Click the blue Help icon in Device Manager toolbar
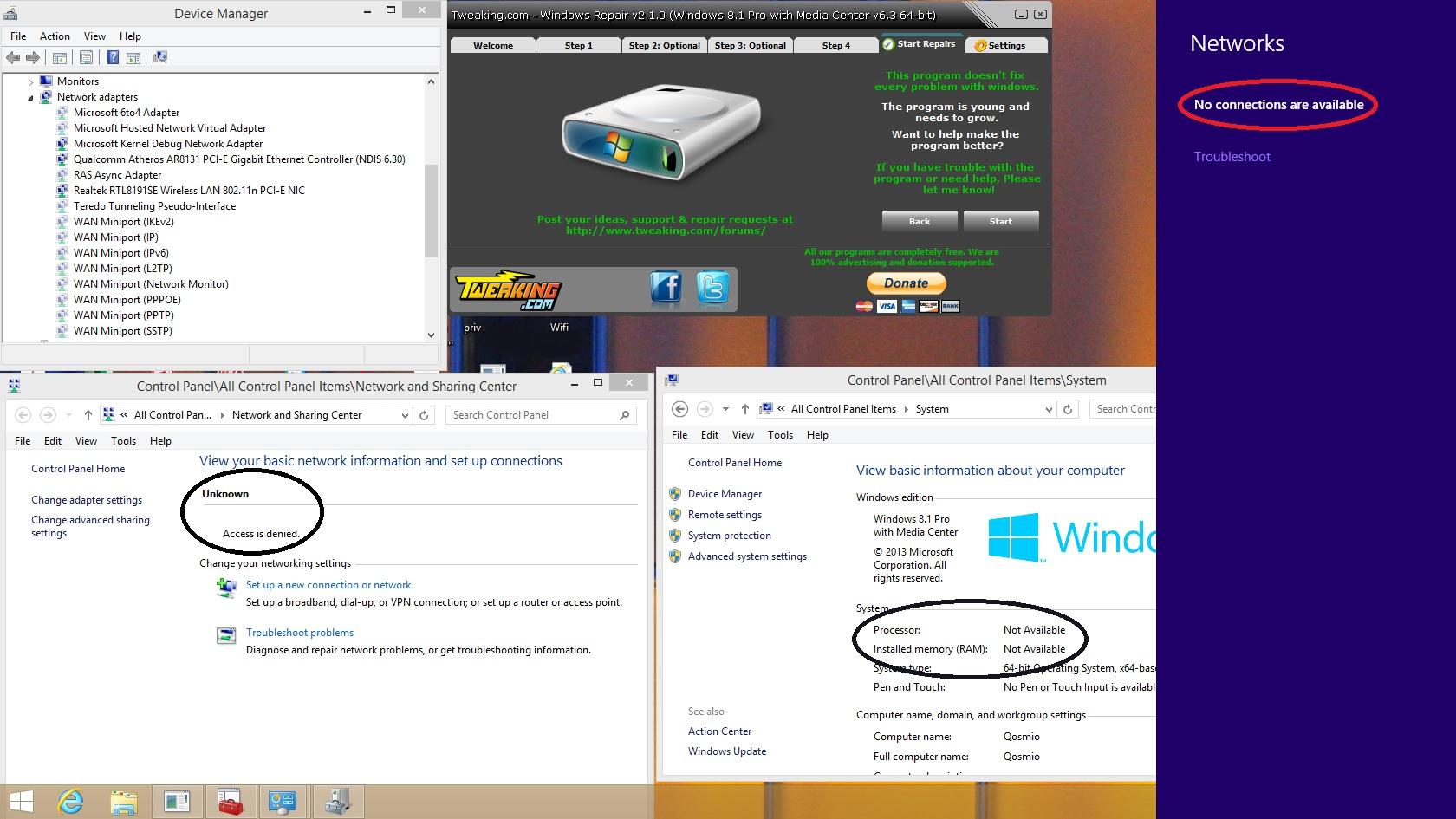 point(113,58)
